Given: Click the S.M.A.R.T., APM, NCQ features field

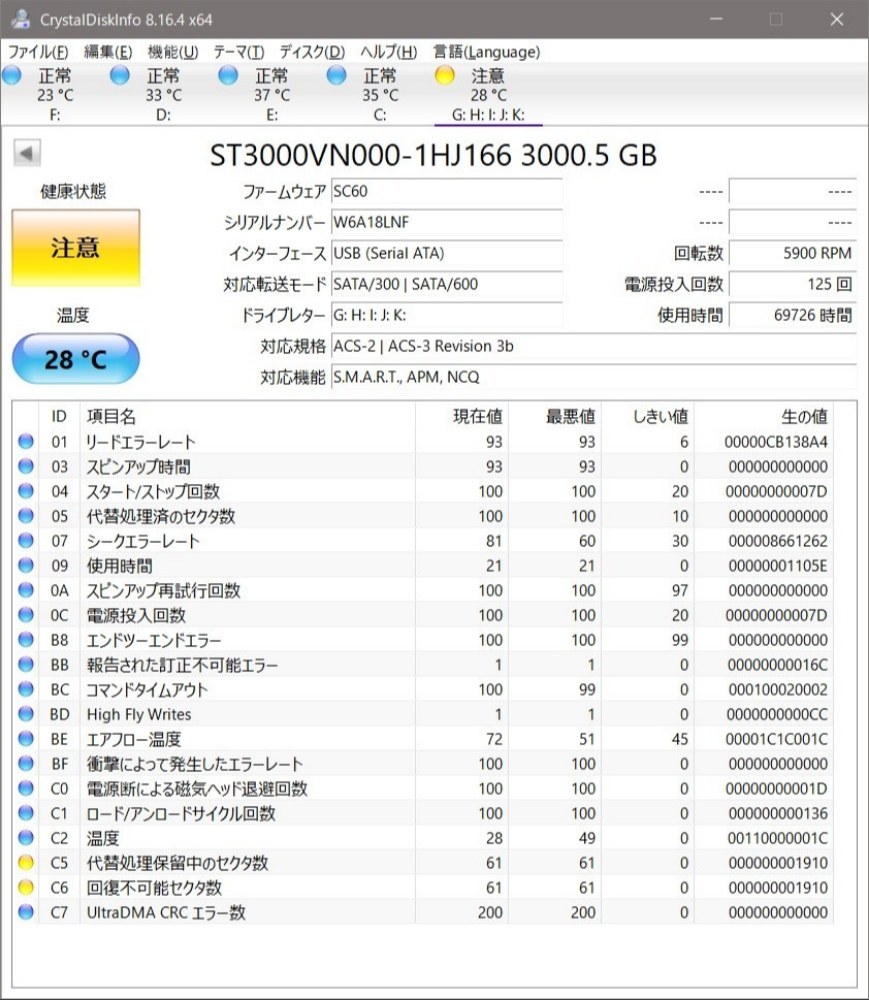Looking at the screenshot, I should point(593,377).
